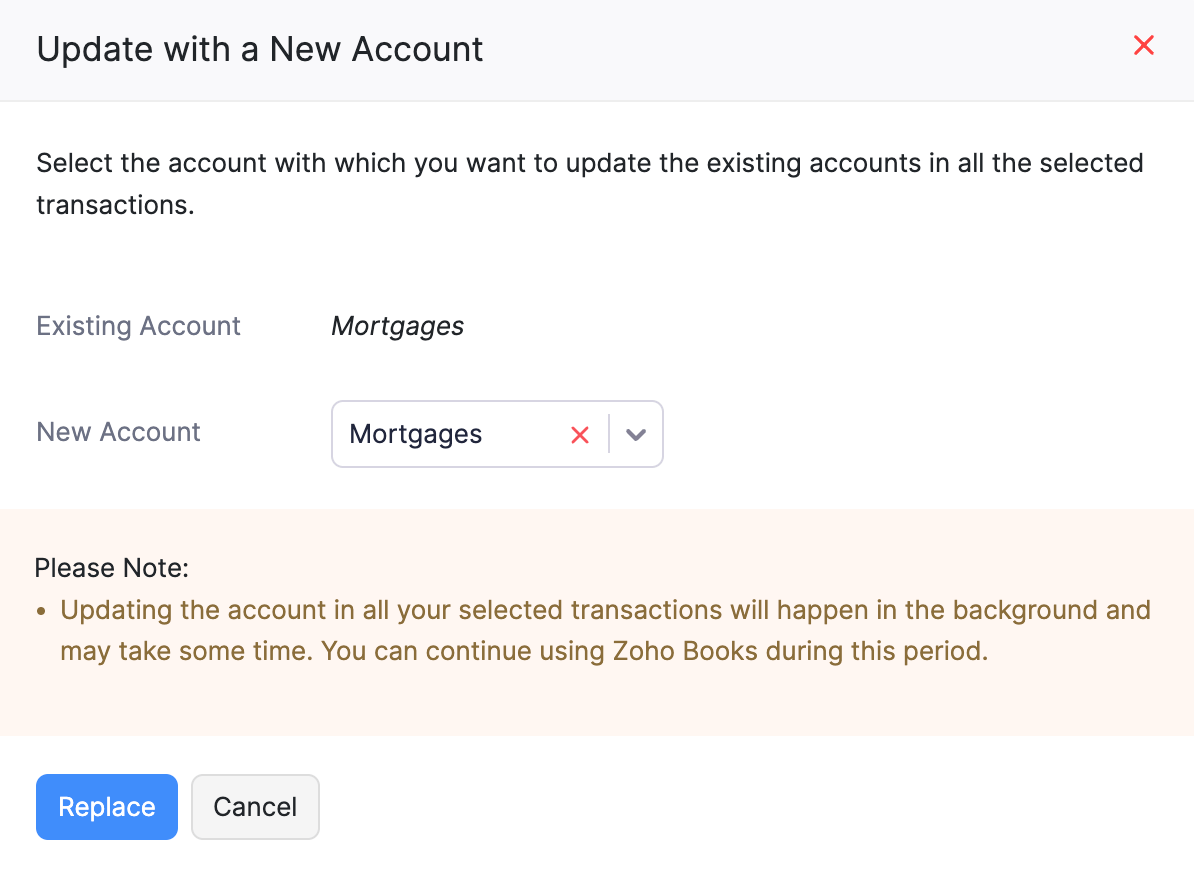Click the italic Mortgages existing account name
Screen dimensions: 1194x870
coord(397,326)
